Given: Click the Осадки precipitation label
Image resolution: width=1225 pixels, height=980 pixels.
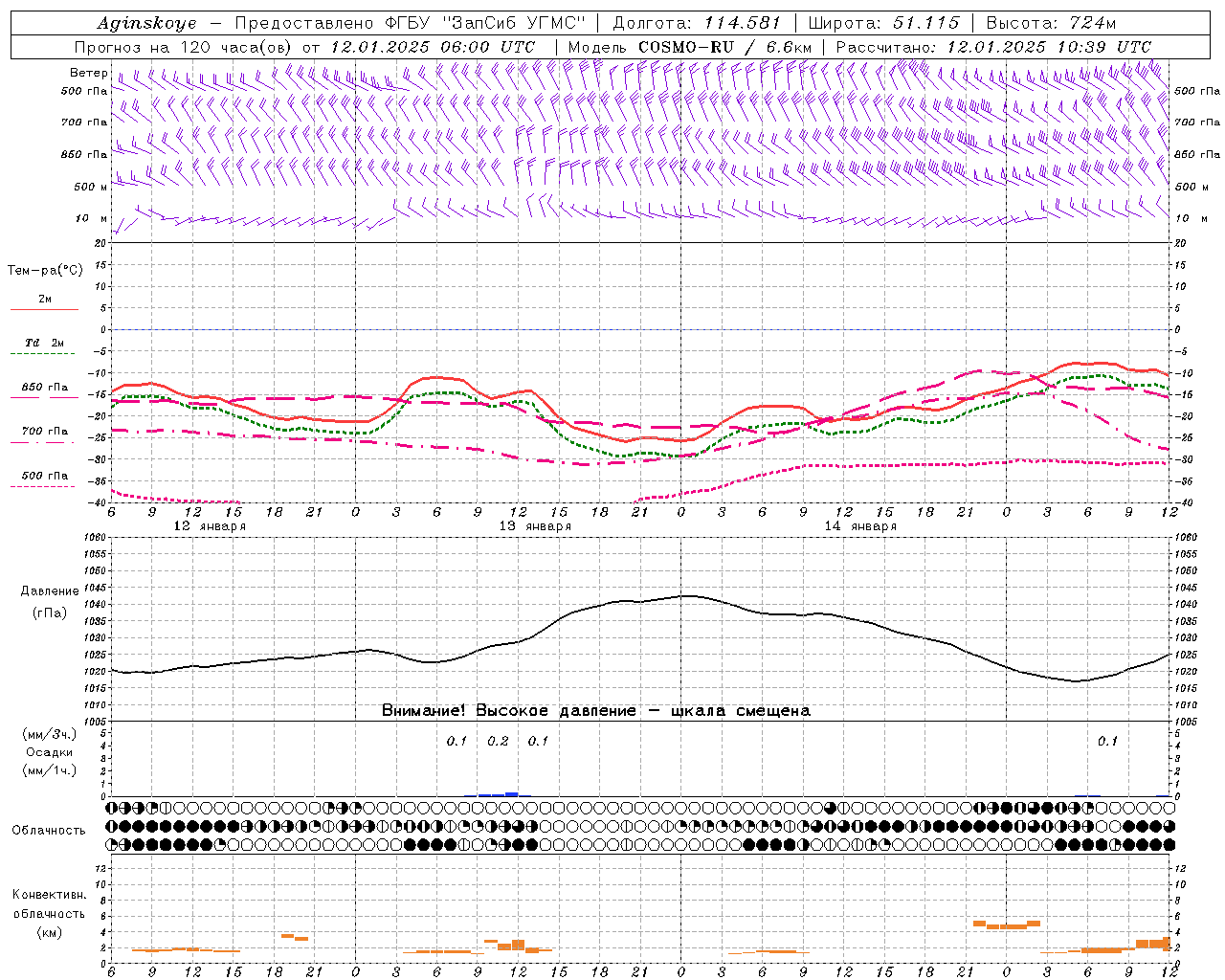Looking at the screenshot, I should point(50,752).
